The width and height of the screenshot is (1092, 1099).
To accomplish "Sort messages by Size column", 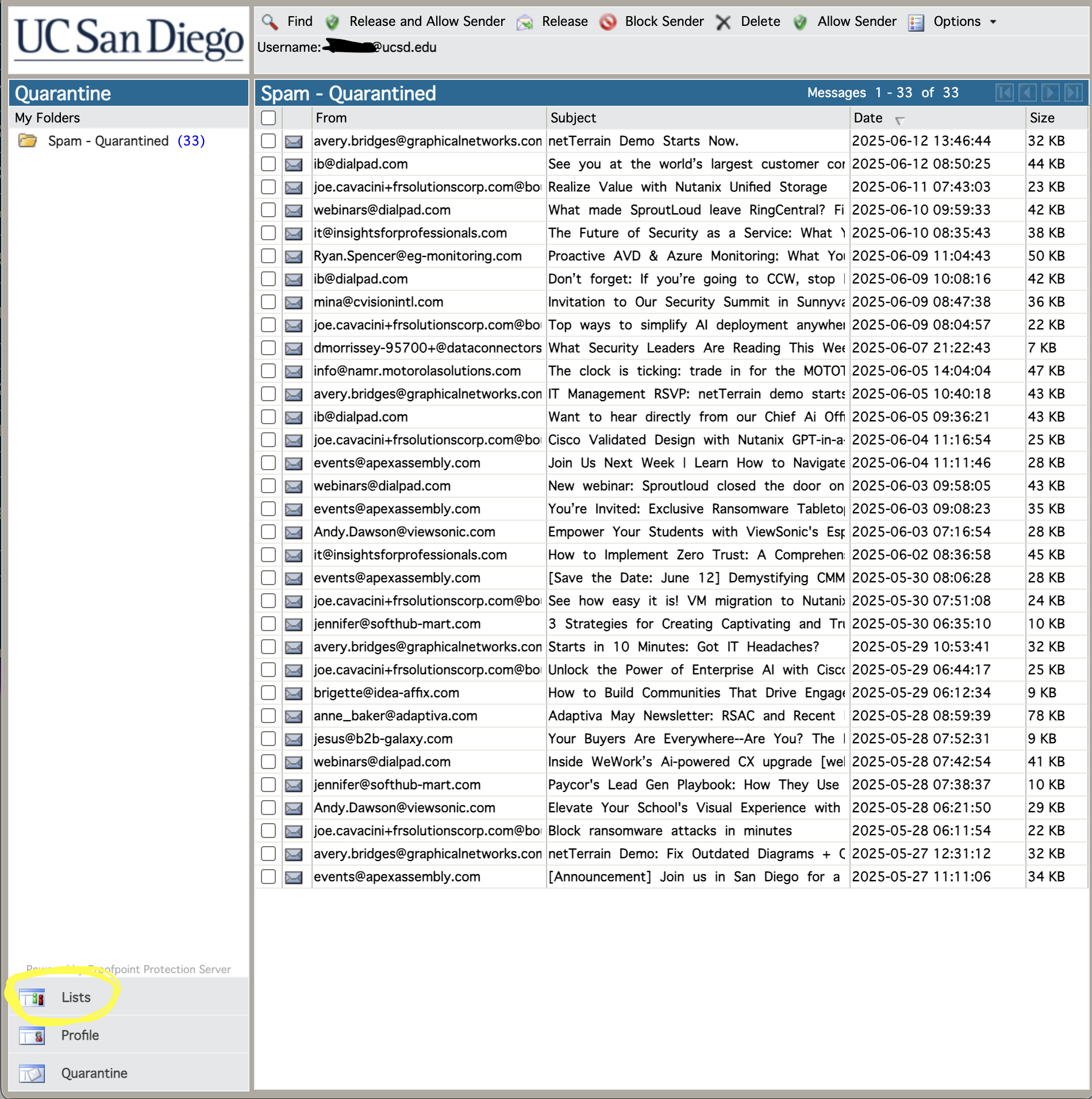I will 1042,118.
